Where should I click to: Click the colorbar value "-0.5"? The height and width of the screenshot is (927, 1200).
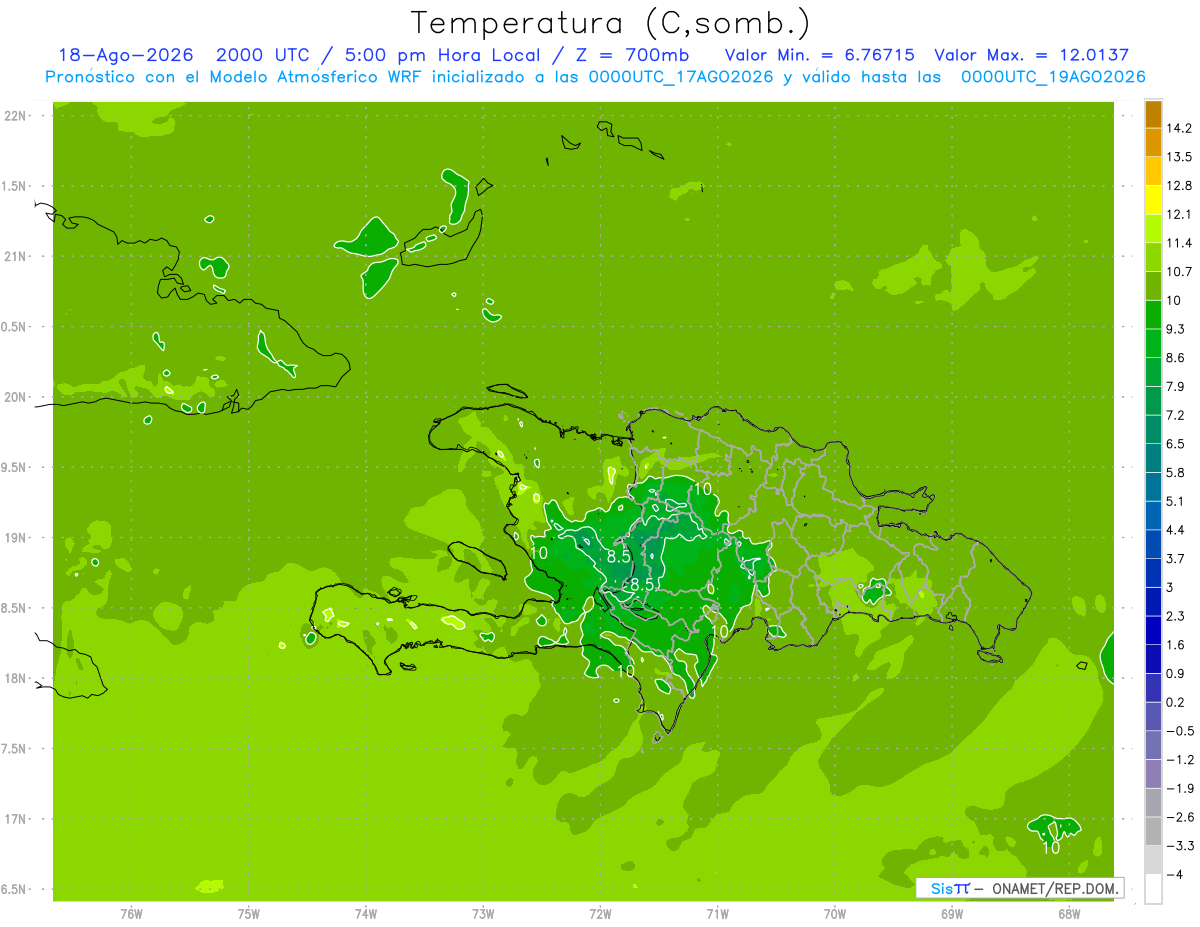(x=1180, y=731)
